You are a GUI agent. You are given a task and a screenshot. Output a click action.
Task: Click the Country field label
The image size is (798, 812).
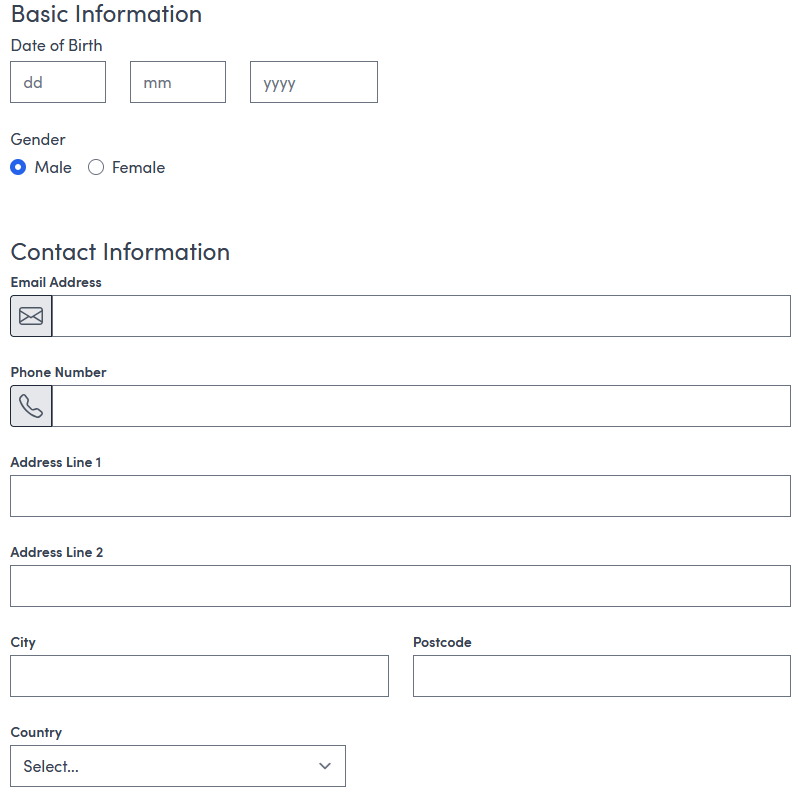36,732
